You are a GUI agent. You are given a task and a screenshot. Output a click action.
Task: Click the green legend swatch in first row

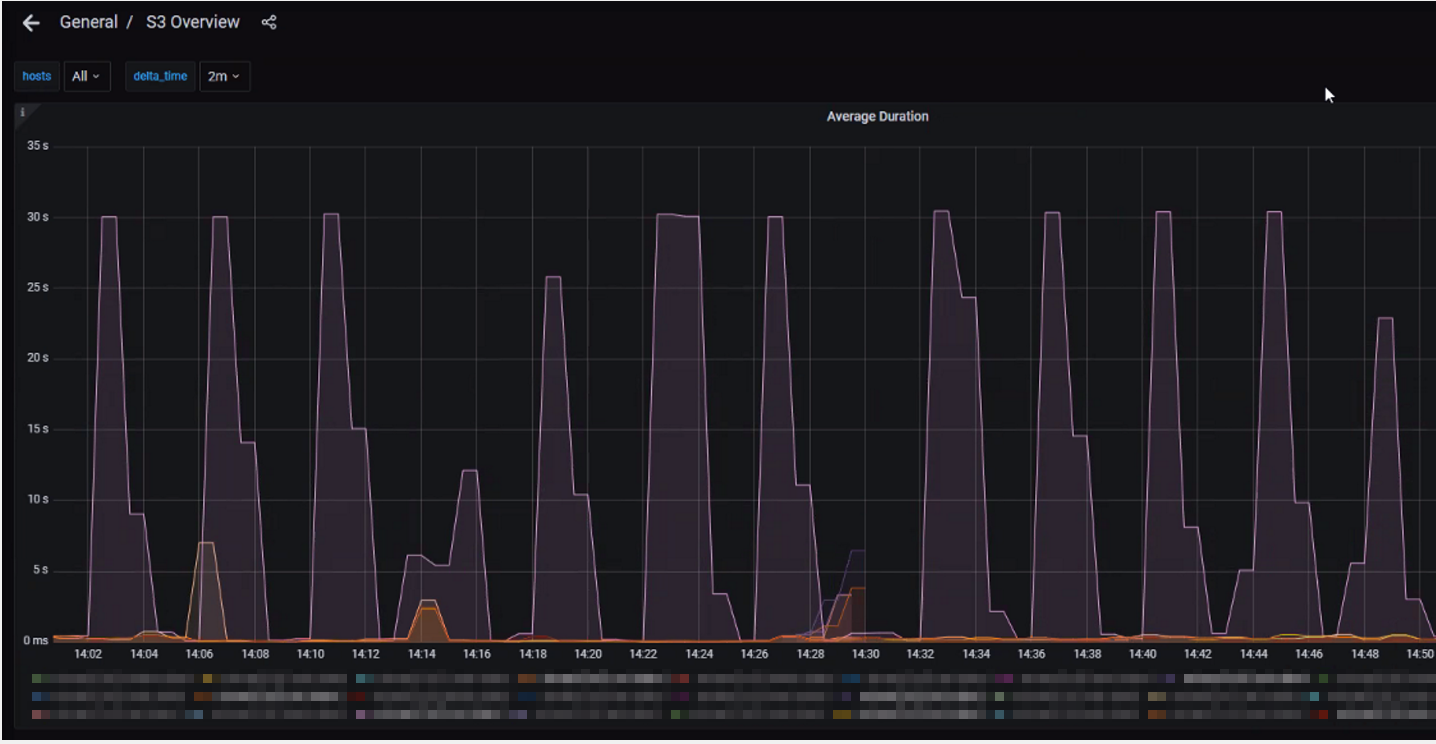point(38,678)
